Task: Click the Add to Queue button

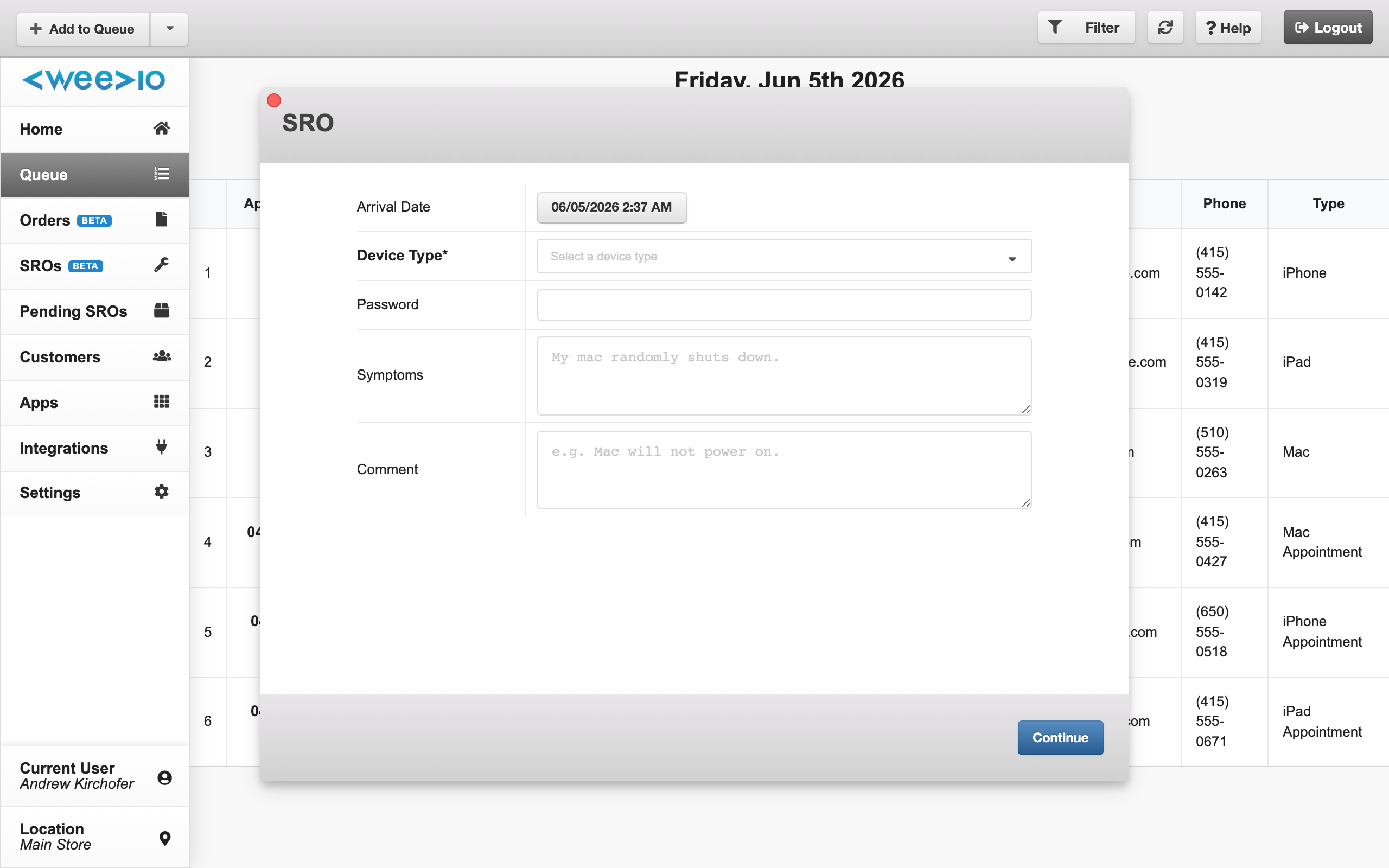Action: (83, 29)
